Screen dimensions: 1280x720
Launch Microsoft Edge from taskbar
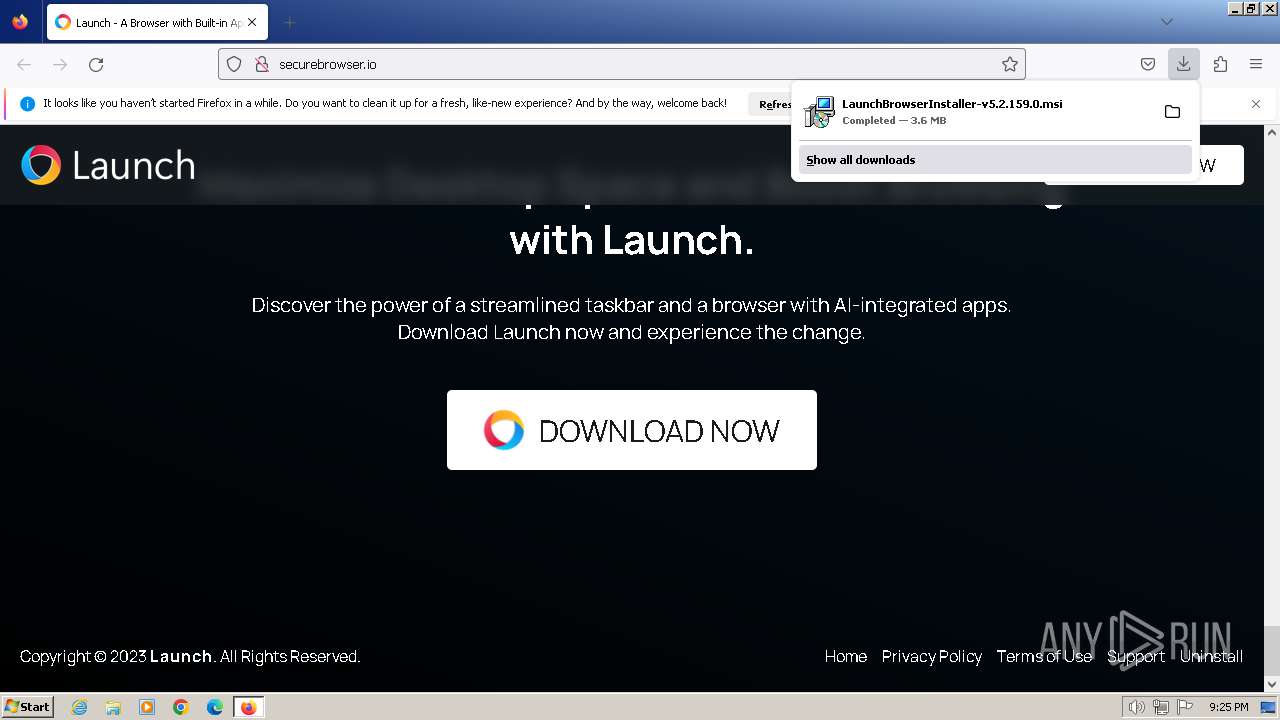click(x=215, y=707)
